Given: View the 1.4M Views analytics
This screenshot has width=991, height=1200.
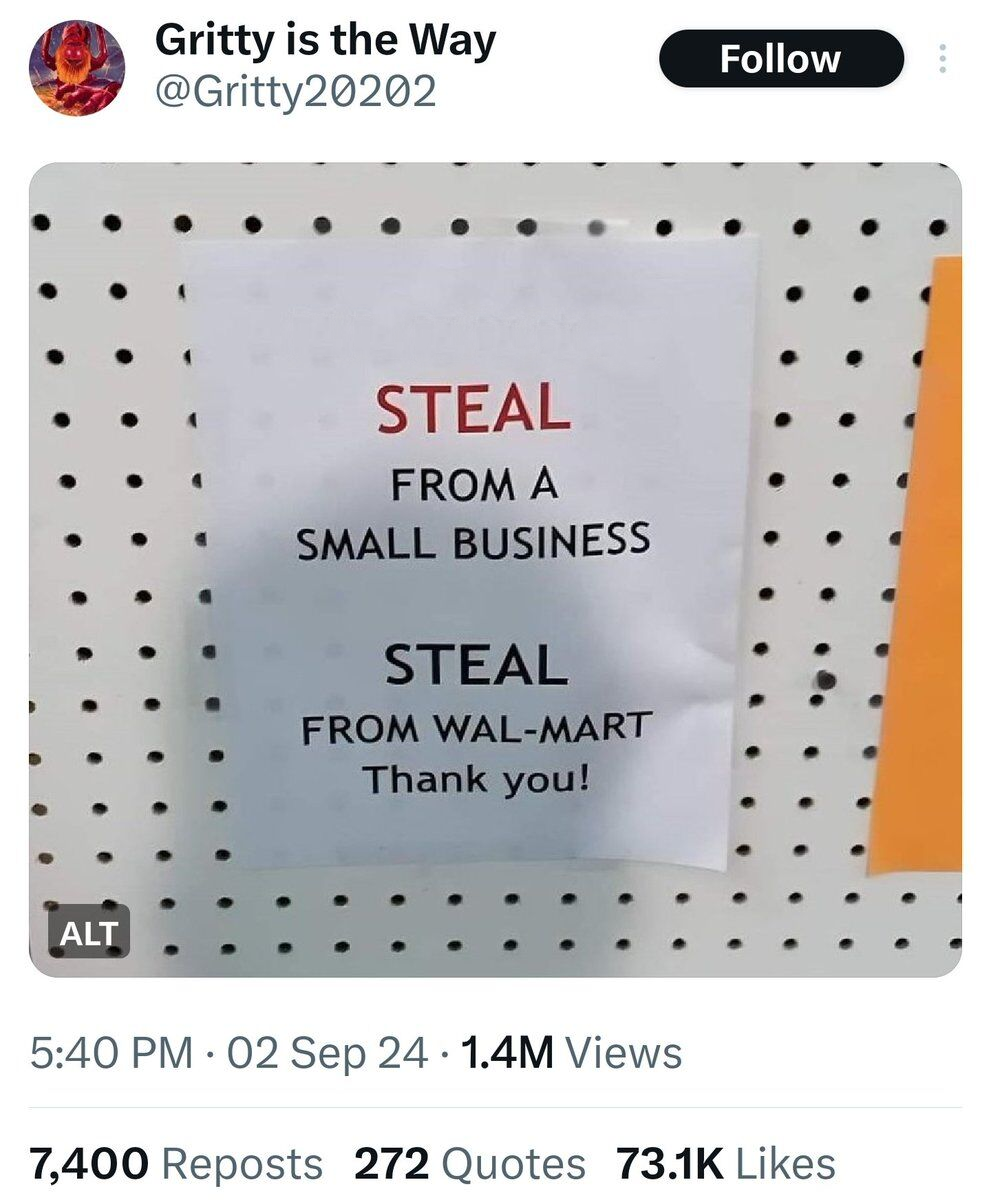Looking at the screenshot, I should click(570, 1053).
